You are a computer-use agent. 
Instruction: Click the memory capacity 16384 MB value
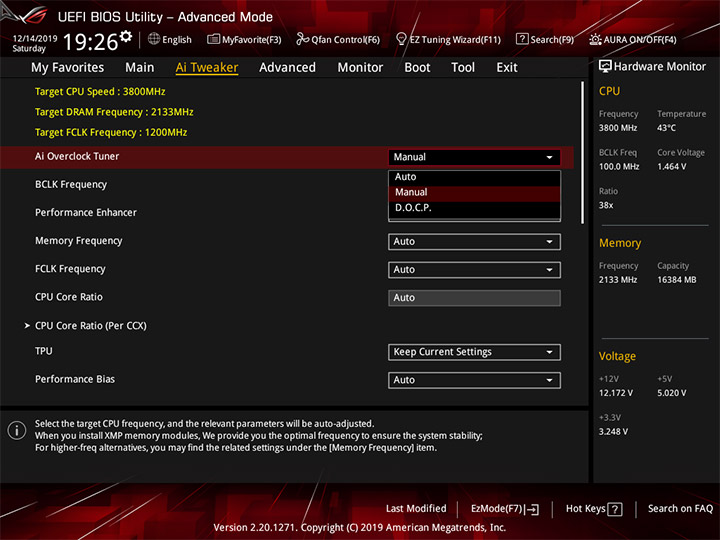(x=676, y=280)
